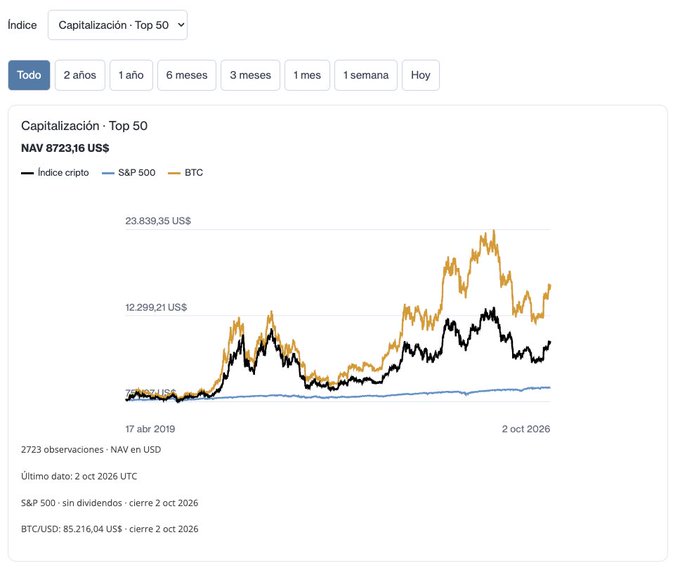The image size is (680, 568).
Task: Switch chart to 3 meses
Action: pos(250,75)
